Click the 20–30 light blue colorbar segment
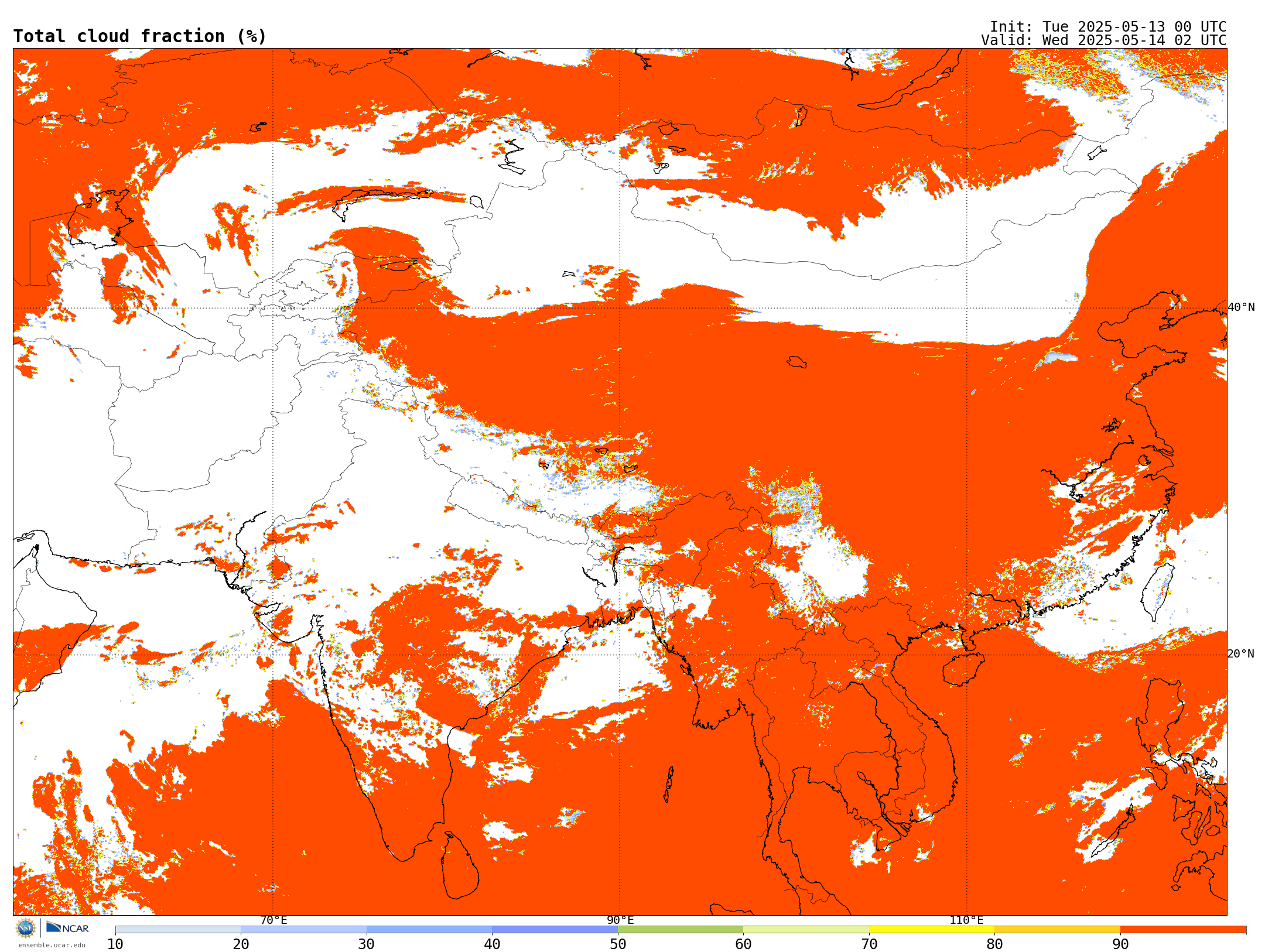The width and height of the screenshot is (1265, 952). point(304,930)
